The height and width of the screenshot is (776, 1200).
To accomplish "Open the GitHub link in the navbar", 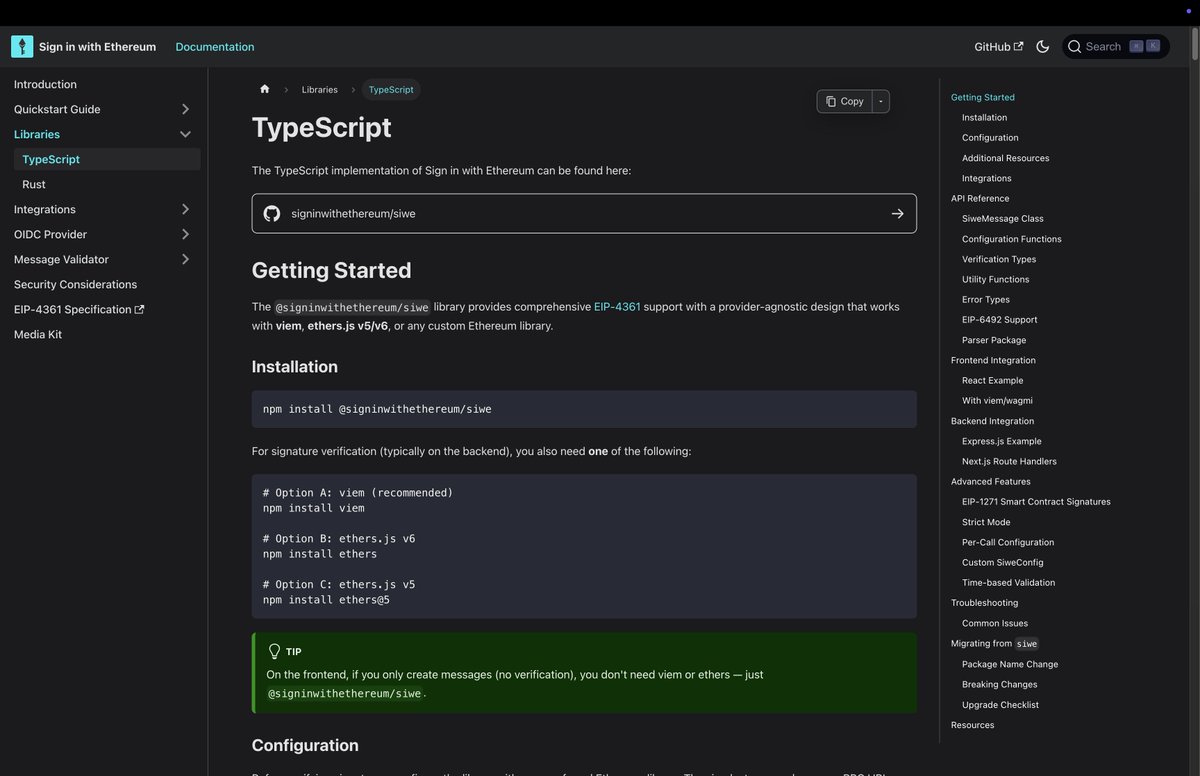I will point(998,47).
